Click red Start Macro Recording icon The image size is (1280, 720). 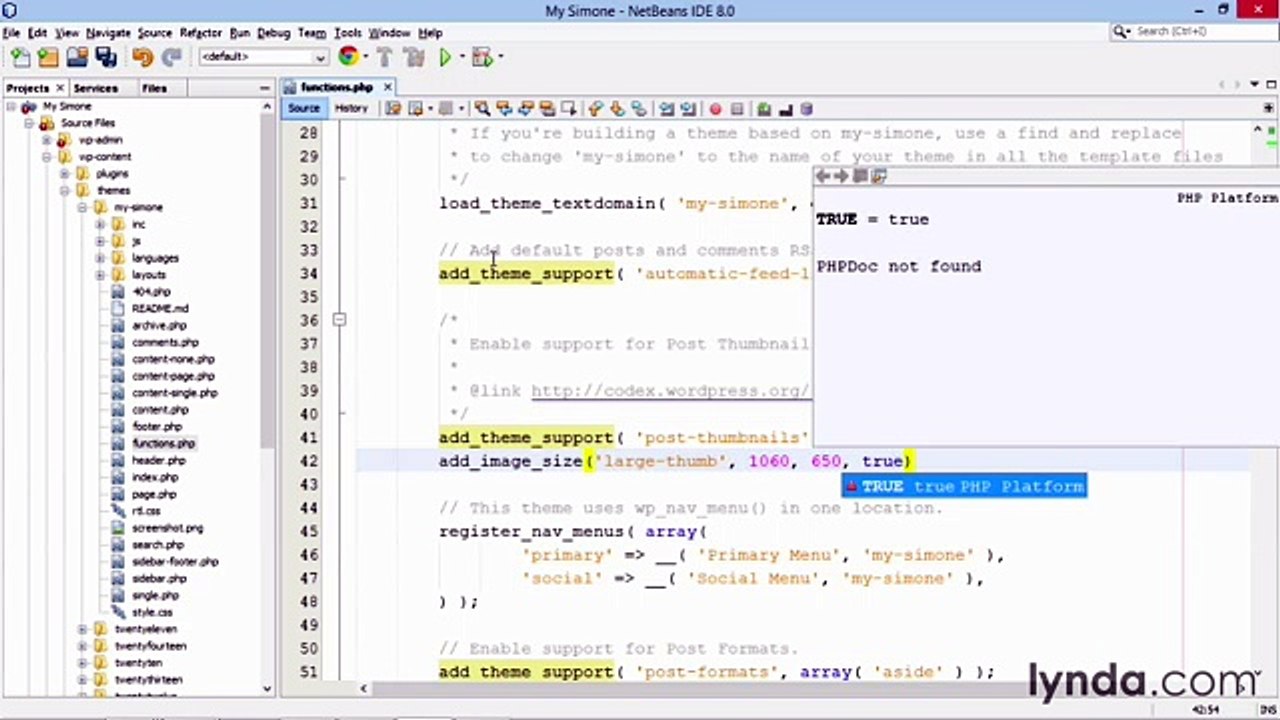click(x=715, y=108)
